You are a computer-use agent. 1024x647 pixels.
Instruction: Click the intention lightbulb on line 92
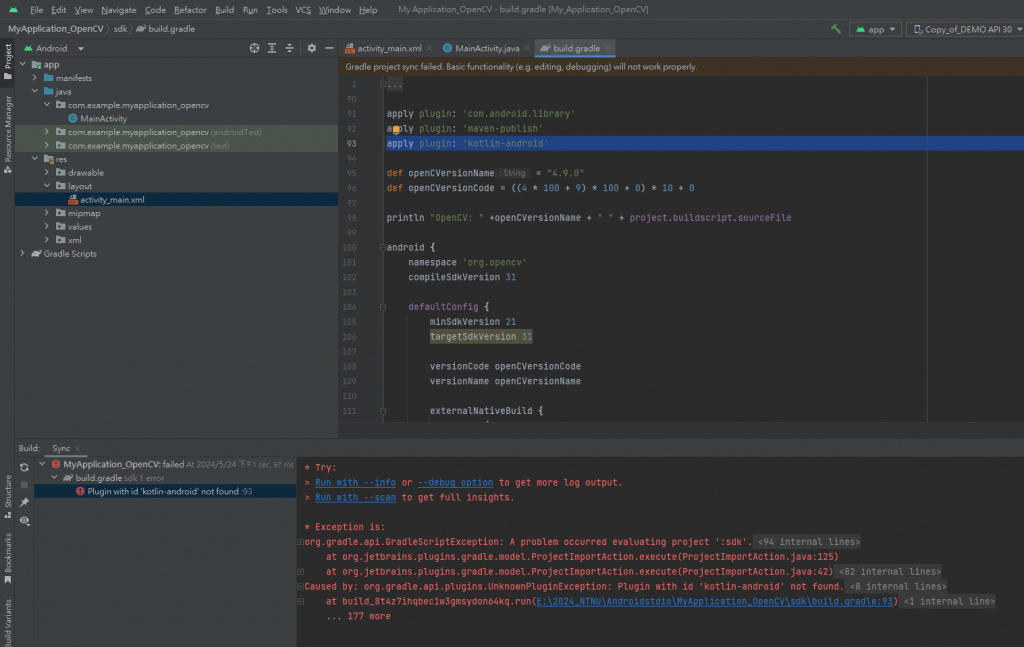pyautogui.click(x=396, y=129)
